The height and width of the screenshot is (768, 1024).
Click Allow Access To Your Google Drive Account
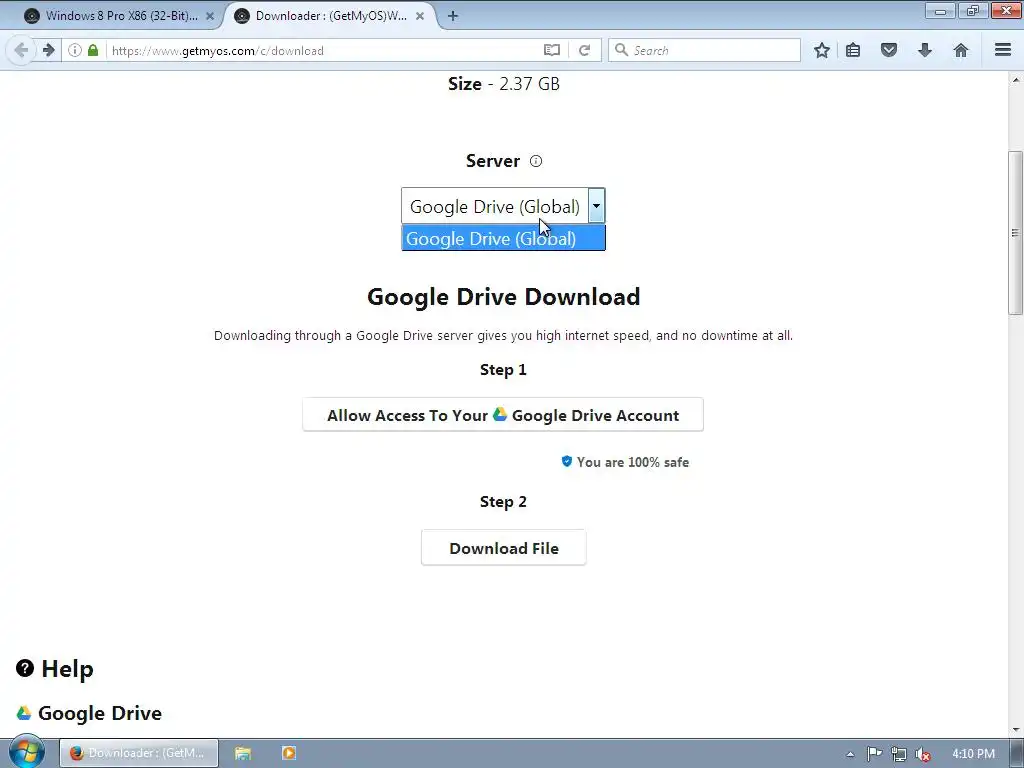[503, 415]
